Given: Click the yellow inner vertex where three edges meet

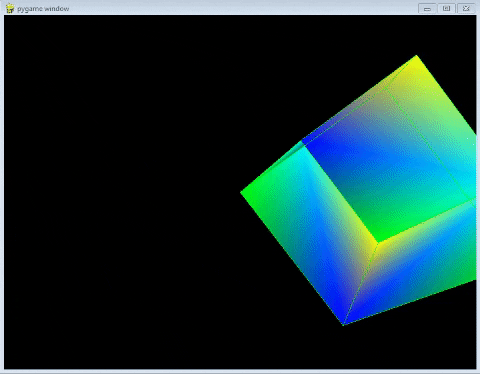Looking at the screenshot, I should click(x=377, y=243).
